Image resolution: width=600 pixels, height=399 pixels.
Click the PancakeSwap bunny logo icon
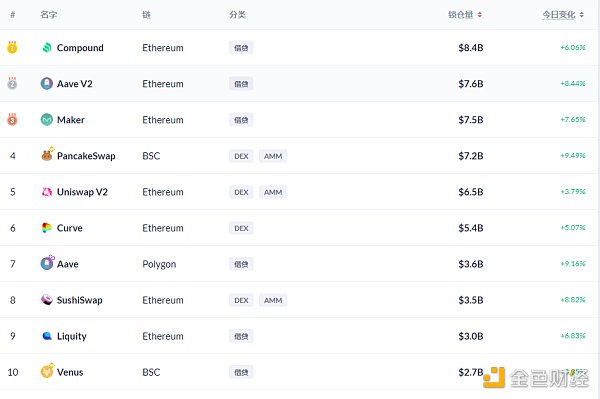tap(47, 154)
